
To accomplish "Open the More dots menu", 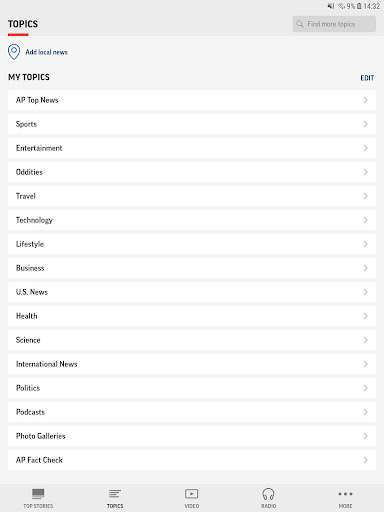I will click(x=345, y=494).
